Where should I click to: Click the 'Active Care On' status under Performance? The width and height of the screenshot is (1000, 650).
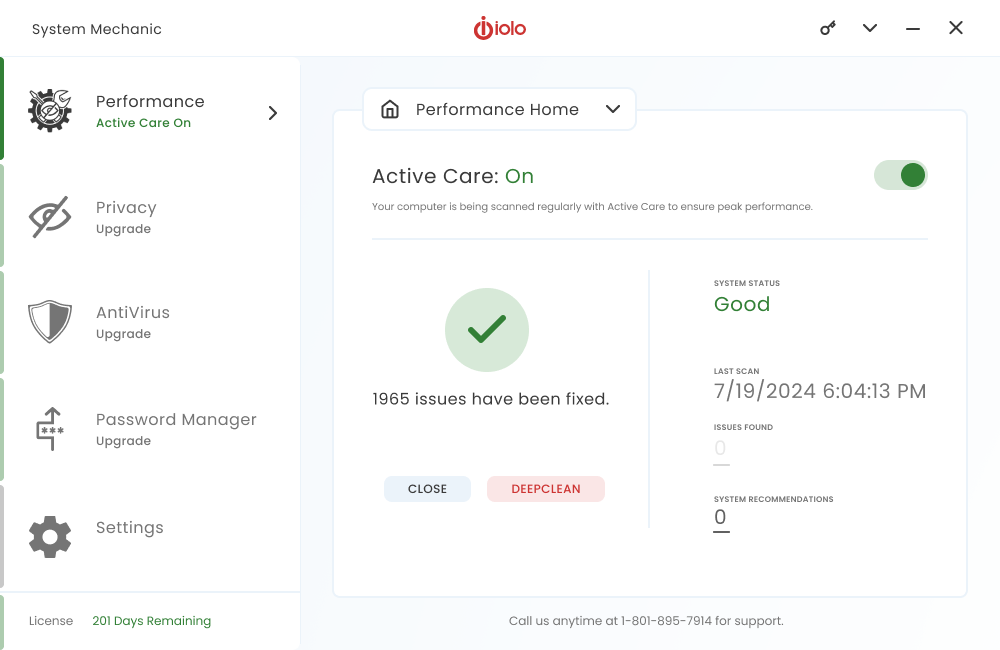143,123
